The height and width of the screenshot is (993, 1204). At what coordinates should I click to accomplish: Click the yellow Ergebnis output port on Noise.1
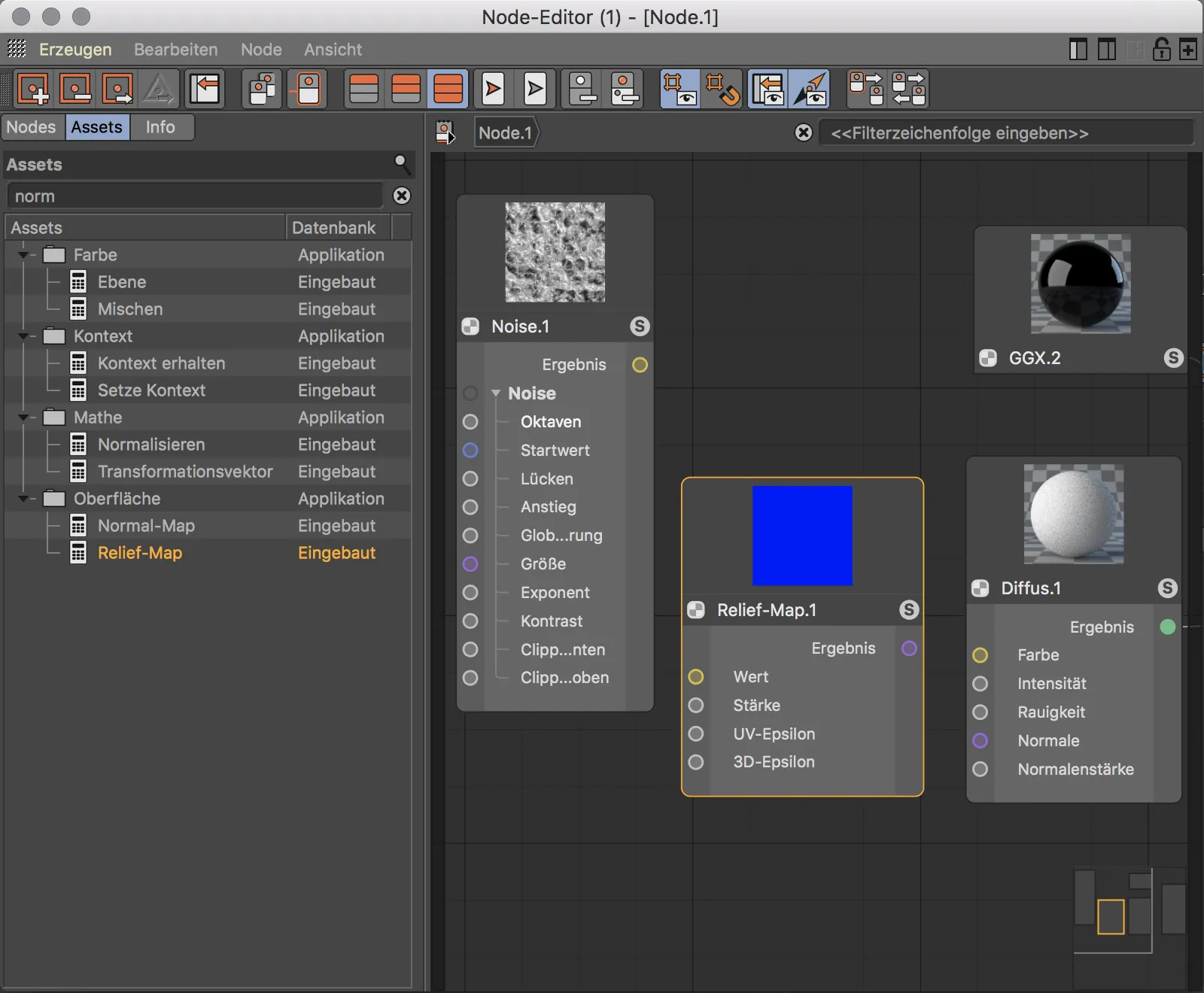(x=640, y=365)
